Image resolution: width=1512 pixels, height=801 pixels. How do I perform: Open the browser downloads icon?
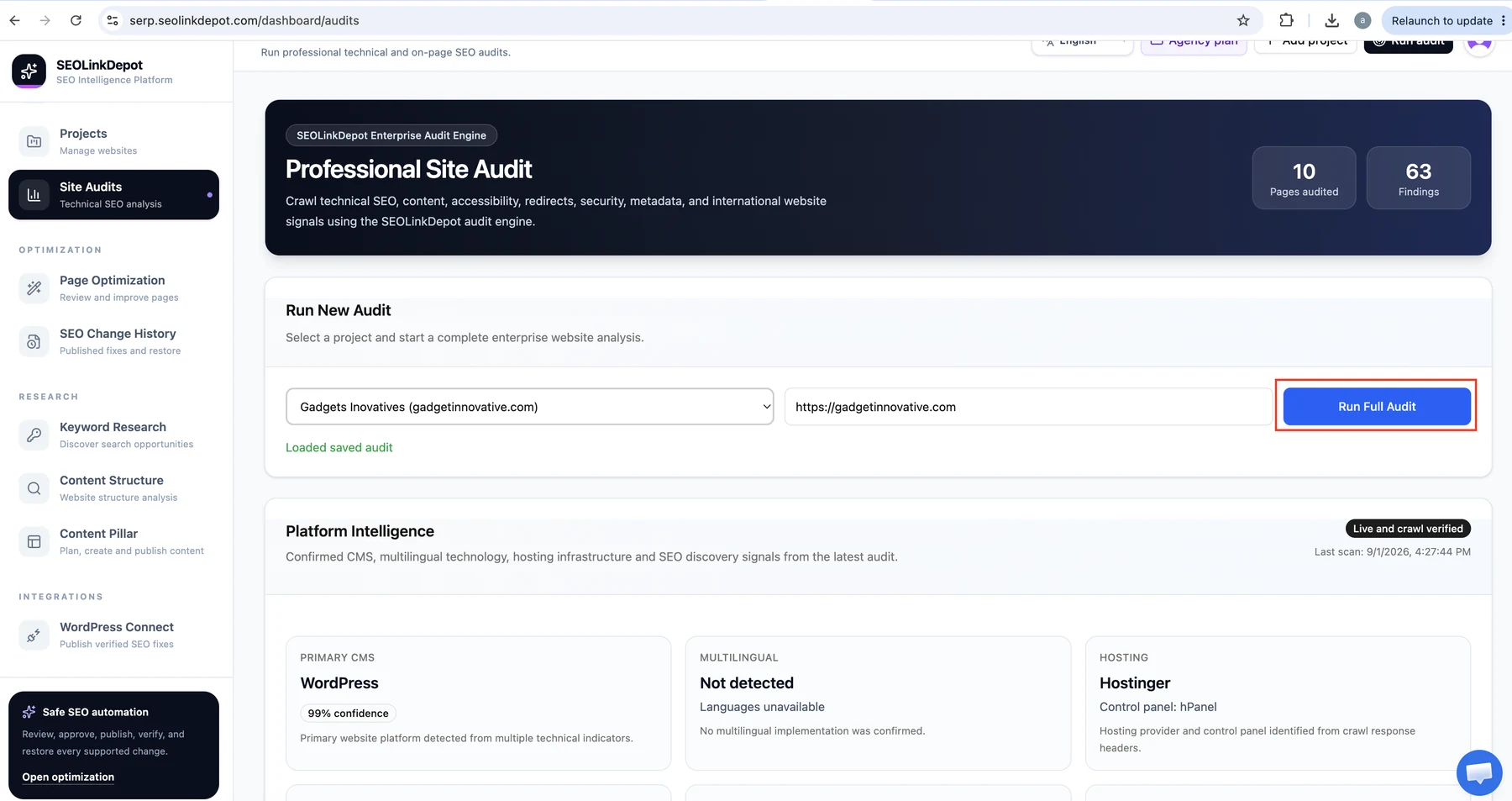click(1331, 20)
